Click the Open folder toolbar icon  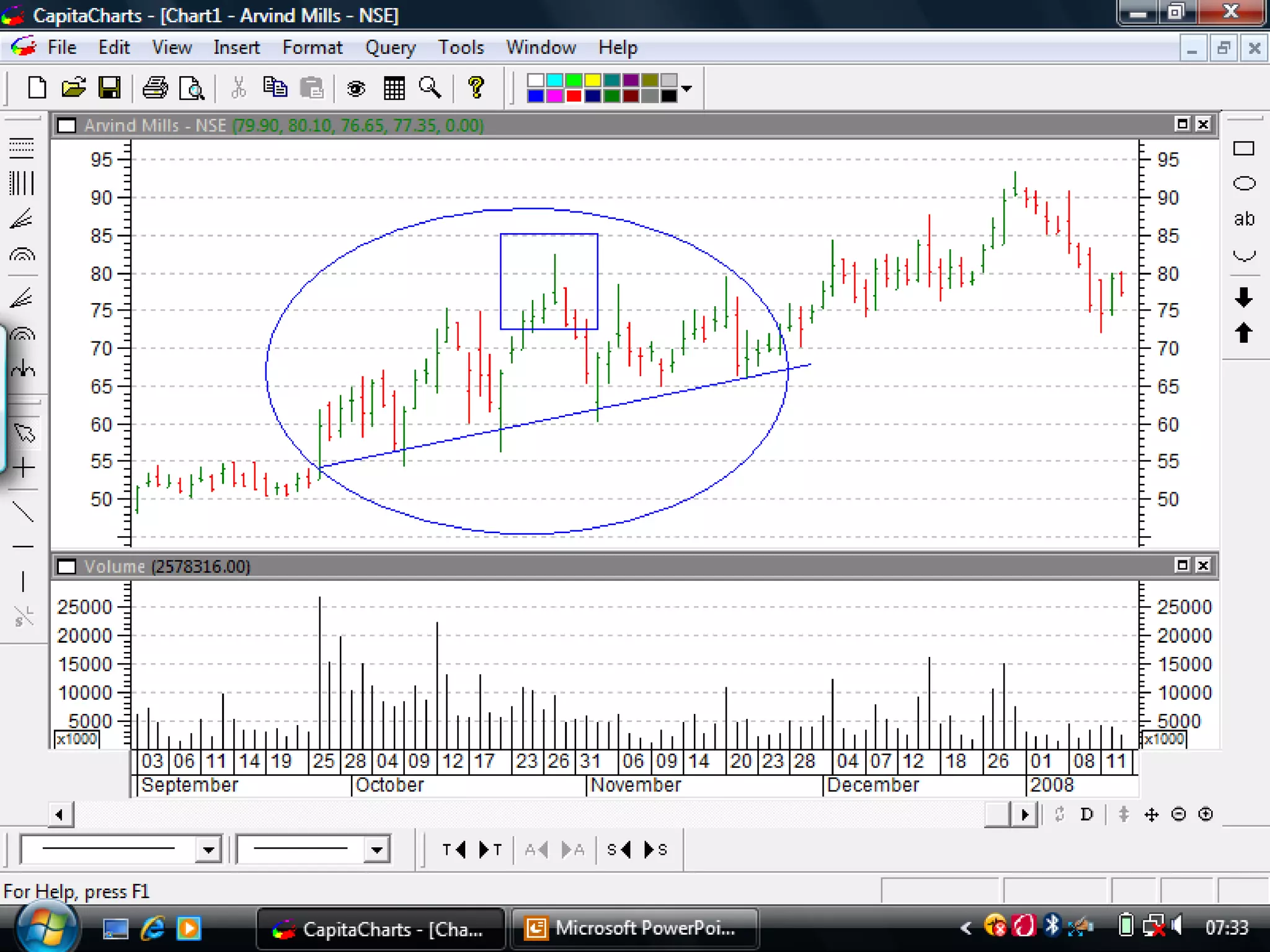pos(73,88)
